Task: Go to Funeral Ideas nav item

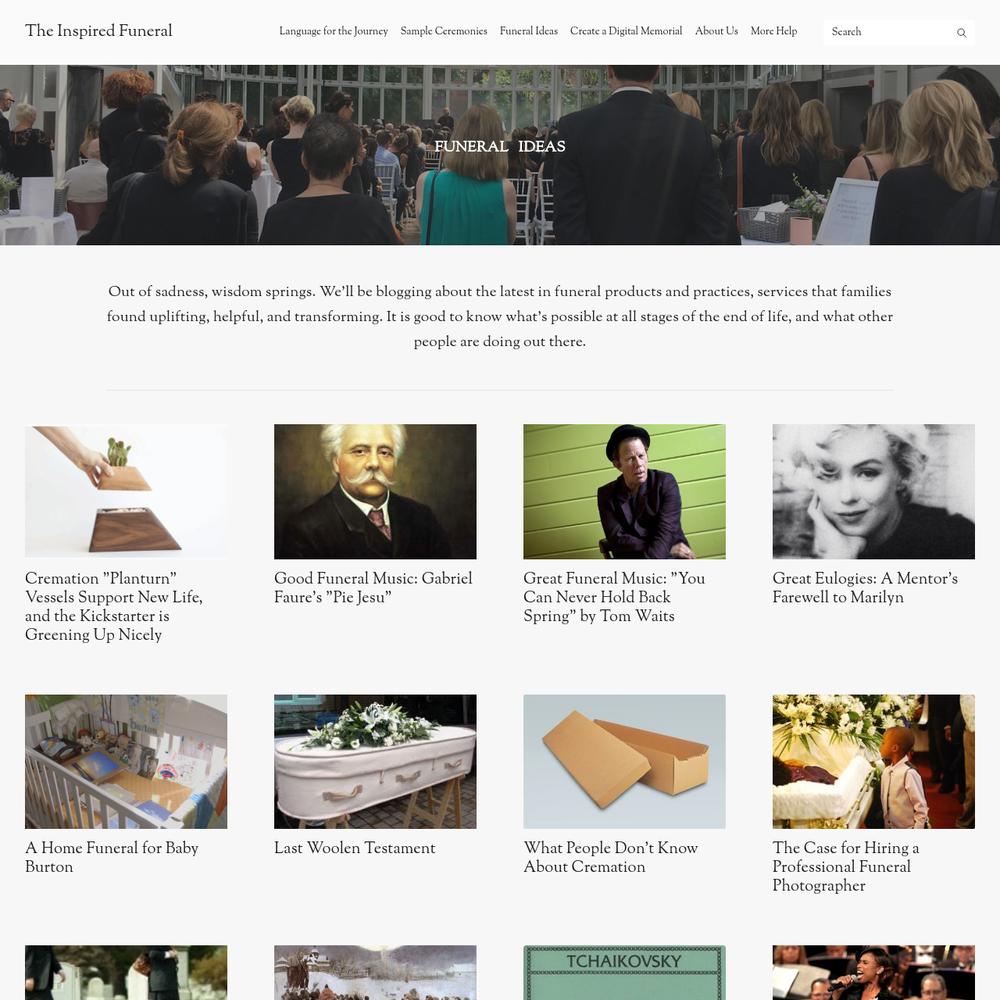Action: point(529,31)
